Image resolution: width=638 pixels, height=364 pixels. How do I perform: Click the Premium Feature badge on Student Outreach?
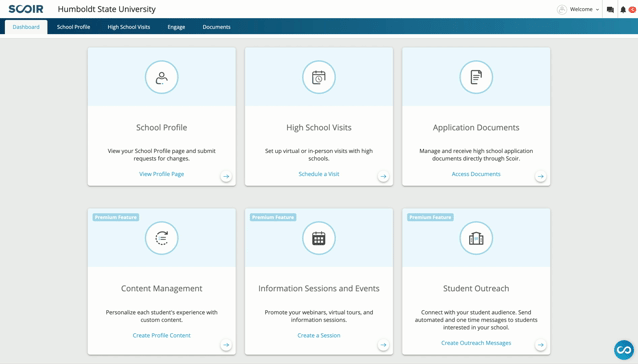pos(430,217)
